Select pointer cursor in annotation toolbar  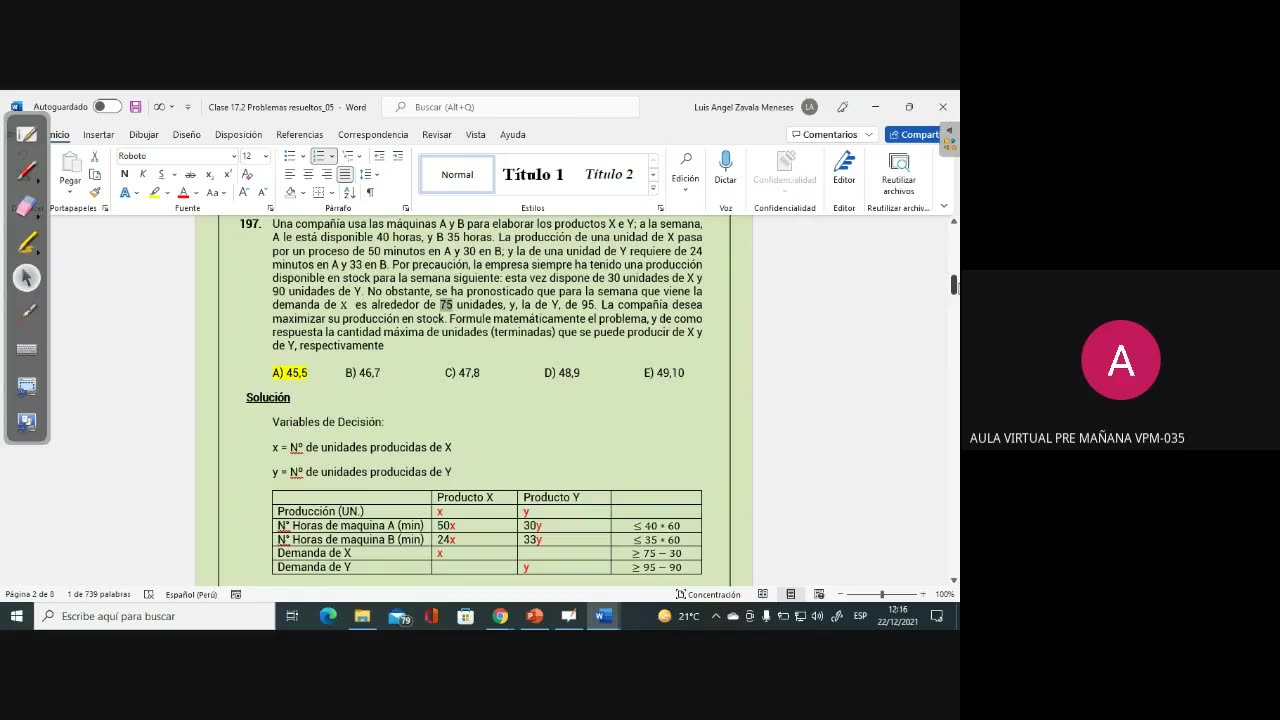coord(27,278)
